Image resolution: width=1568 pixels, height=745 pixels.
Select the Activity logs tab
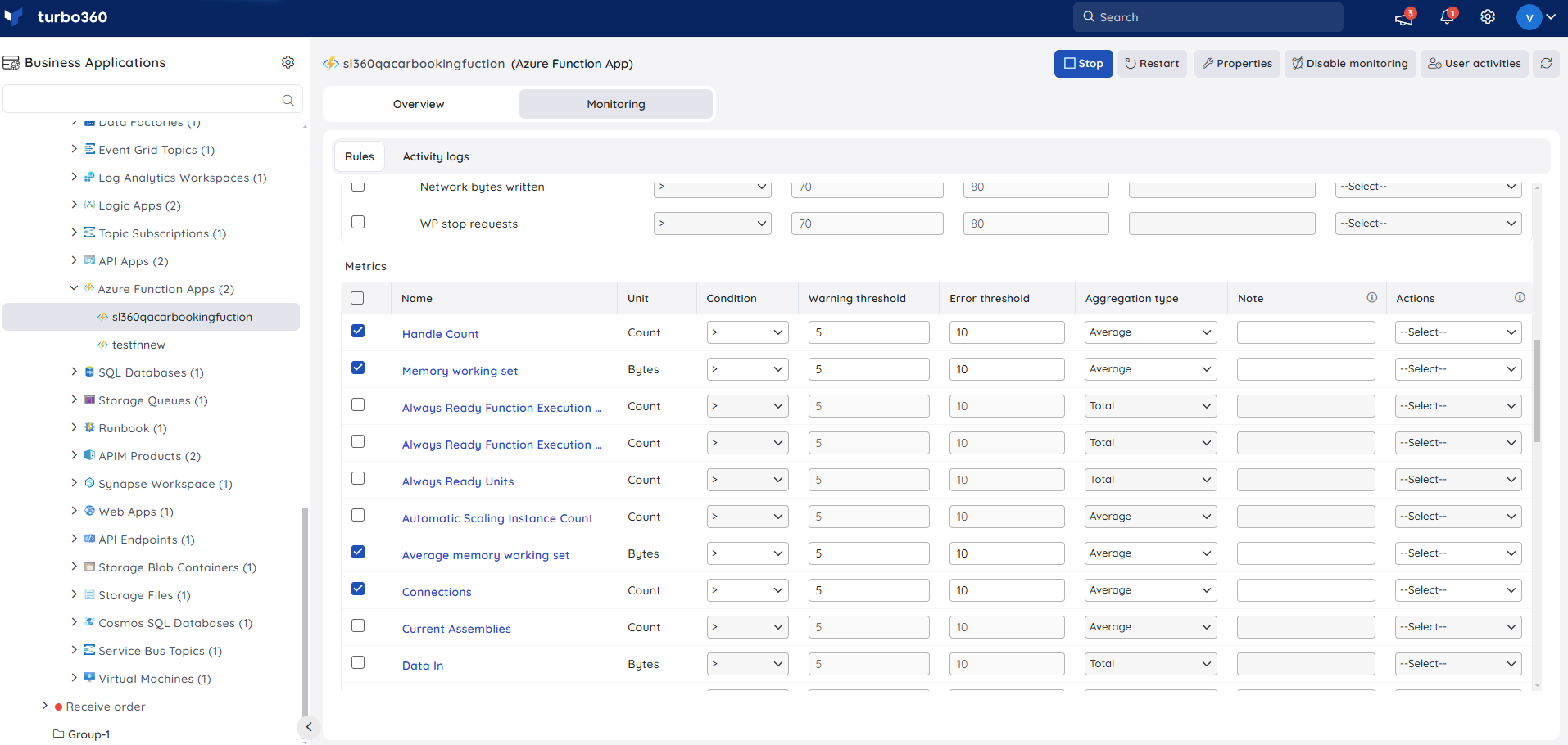(x=436, y=156)
